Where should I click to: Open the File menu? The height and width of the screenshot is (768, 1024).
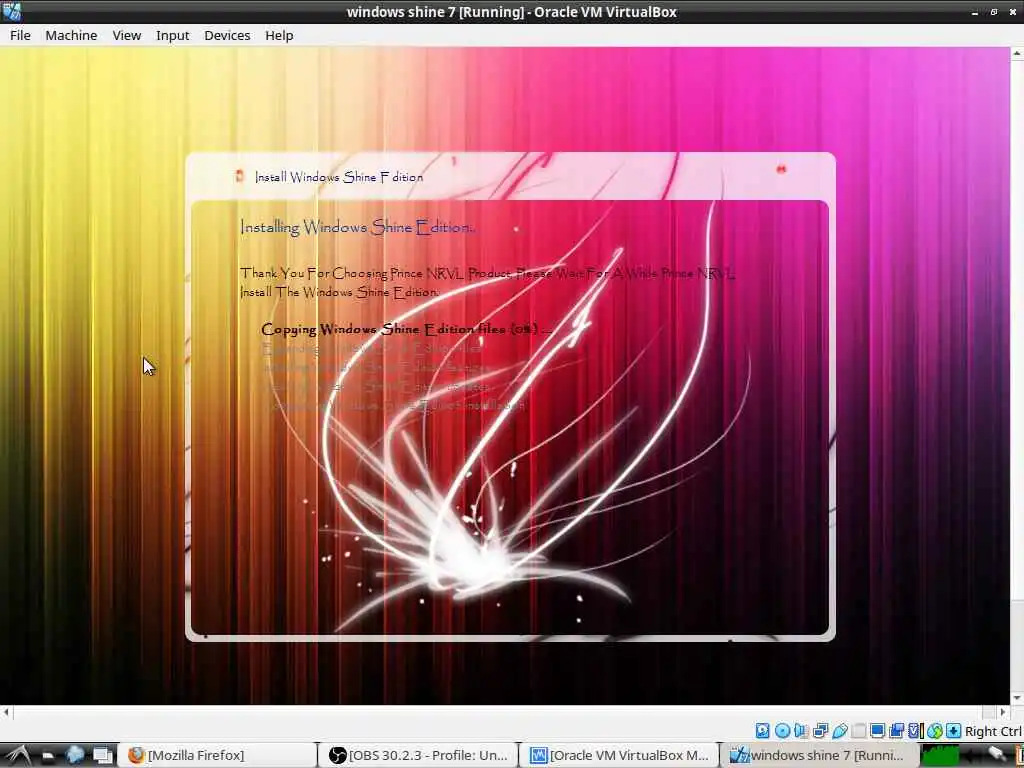pos(20,35)
